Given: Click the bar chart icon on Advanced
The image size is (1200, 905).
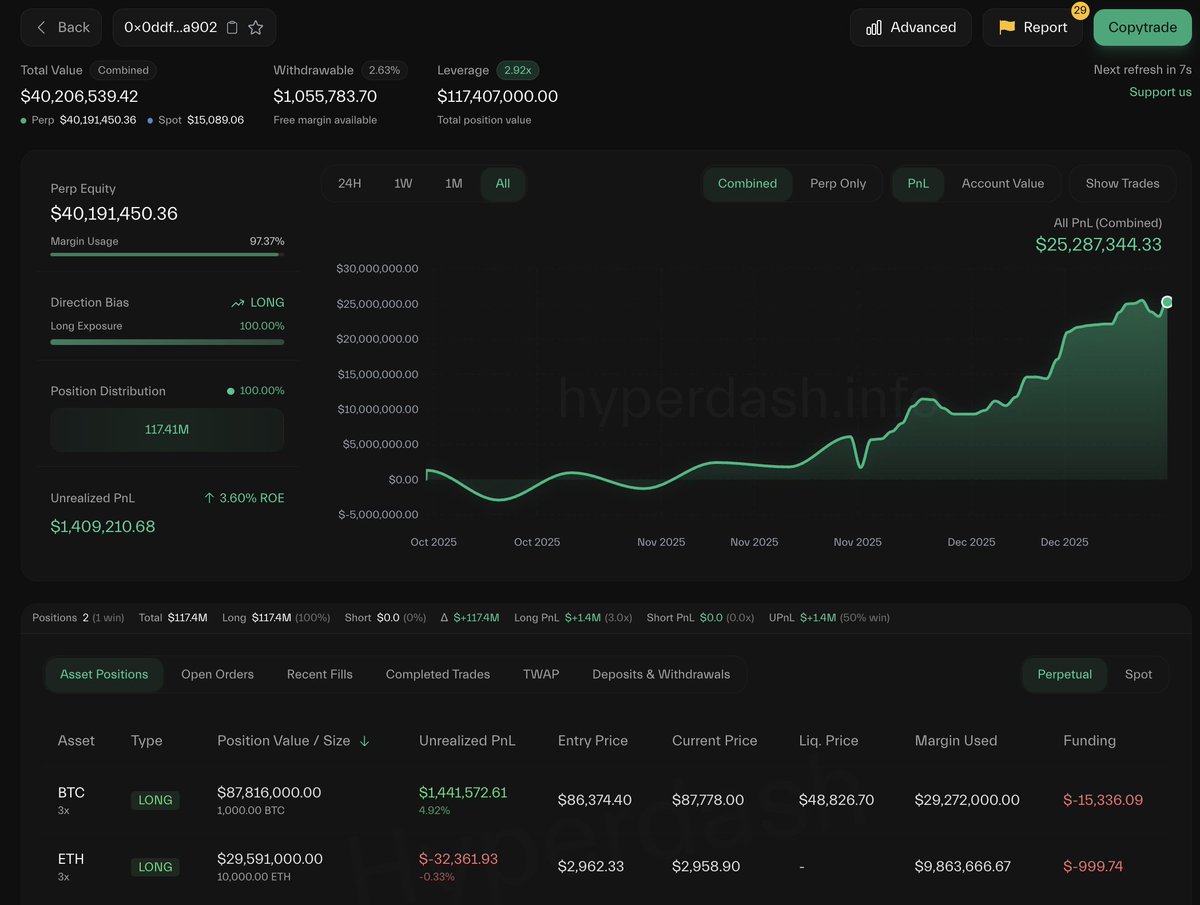Looking at the screenshot, I should tap(873, 27).
